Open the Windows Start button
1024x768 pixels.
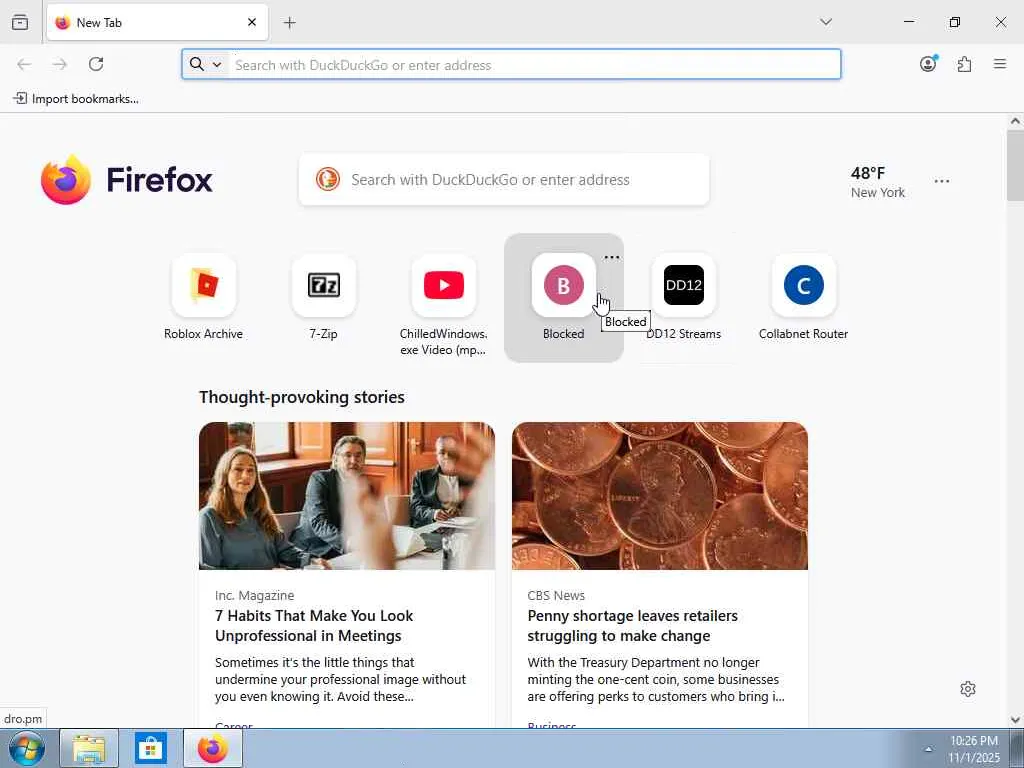click(x=27, y=749)
